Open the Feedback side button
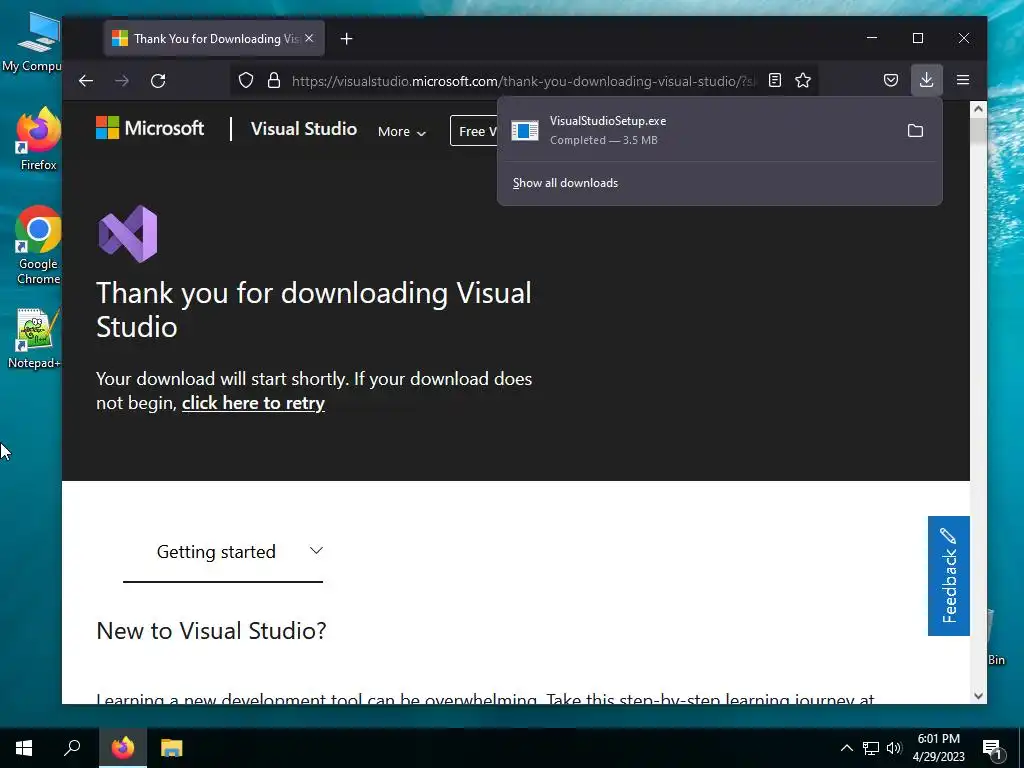Screen dimensions: 1024x768 948,575
